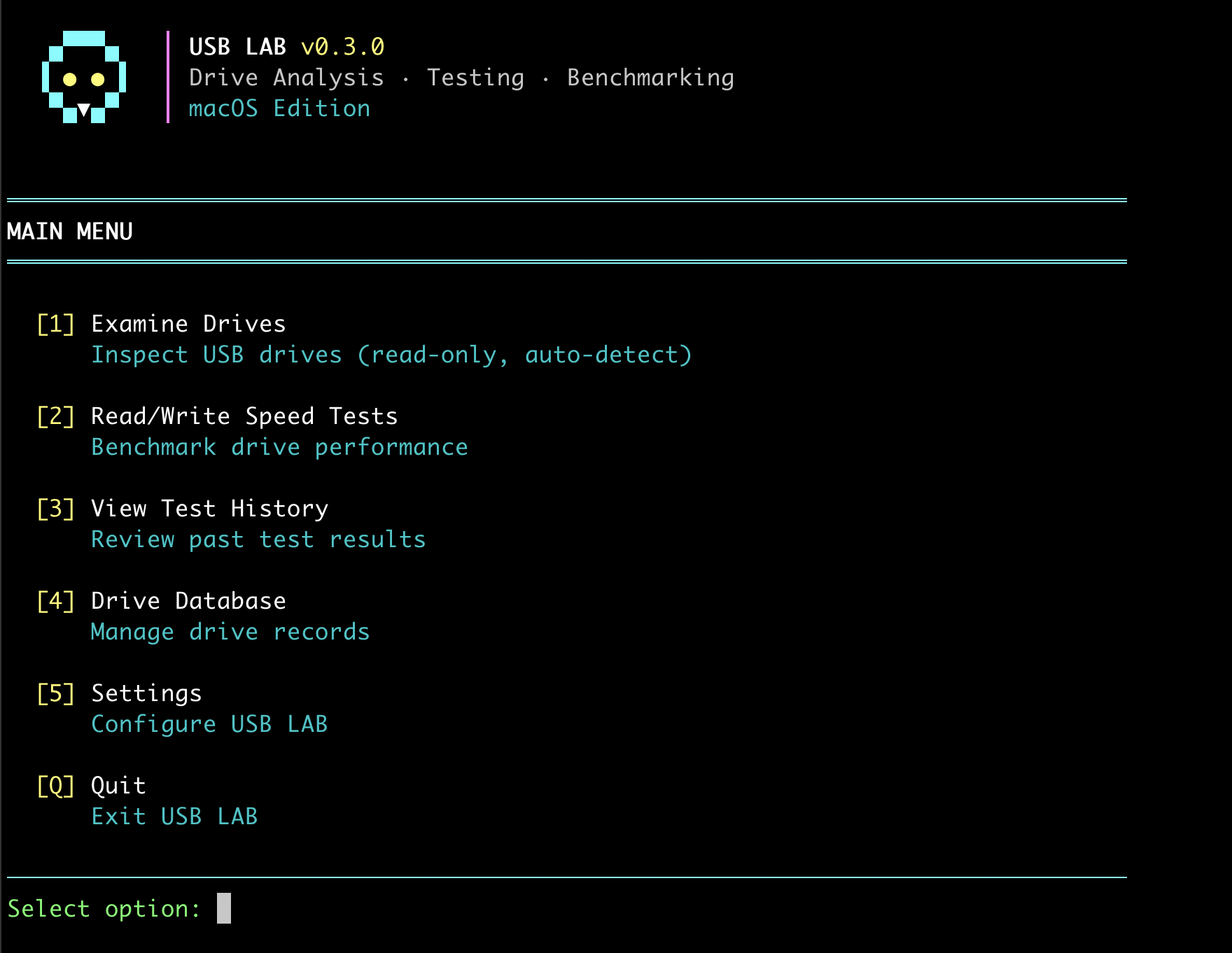The image size is (1232, 953).
Task: Click the macOS Edition subtitle
Action: (x=280, y=108)
